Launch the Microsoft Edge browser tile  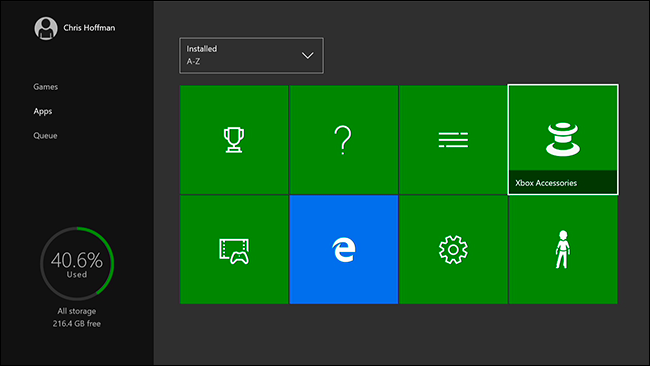344,250
